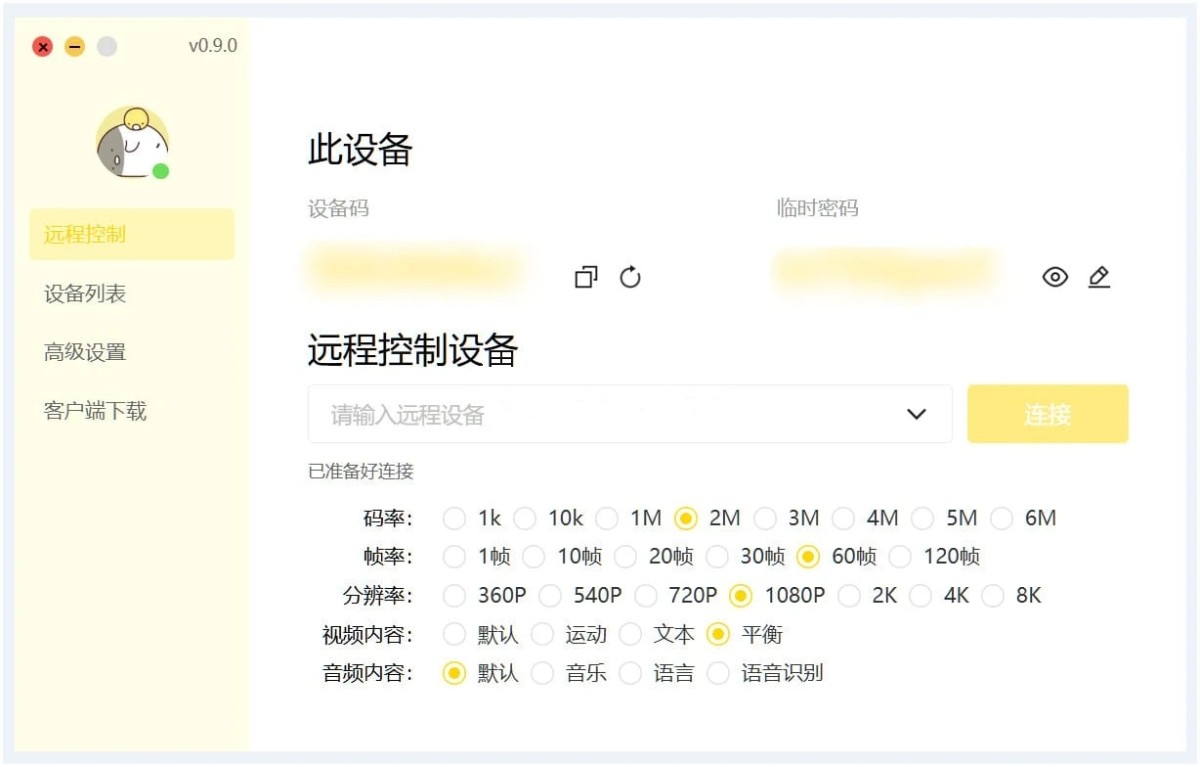Show temporary password with eye icon
The height and width of the screenshot is (767, 1200).
[x=1055, y=277]
